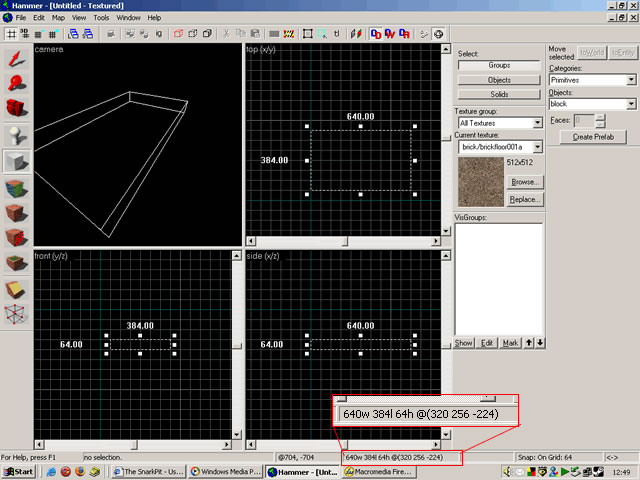Click the Browse... texture button
Screen dimensions: 640x480
pos(525,182)
